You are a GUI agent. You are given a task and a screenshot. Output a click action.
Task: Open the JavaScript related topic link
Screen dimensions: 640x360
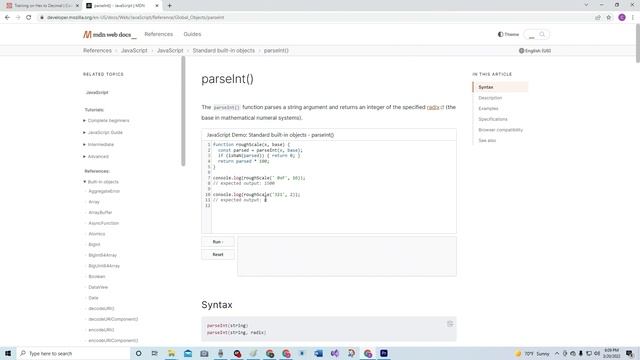coord(97,93)
